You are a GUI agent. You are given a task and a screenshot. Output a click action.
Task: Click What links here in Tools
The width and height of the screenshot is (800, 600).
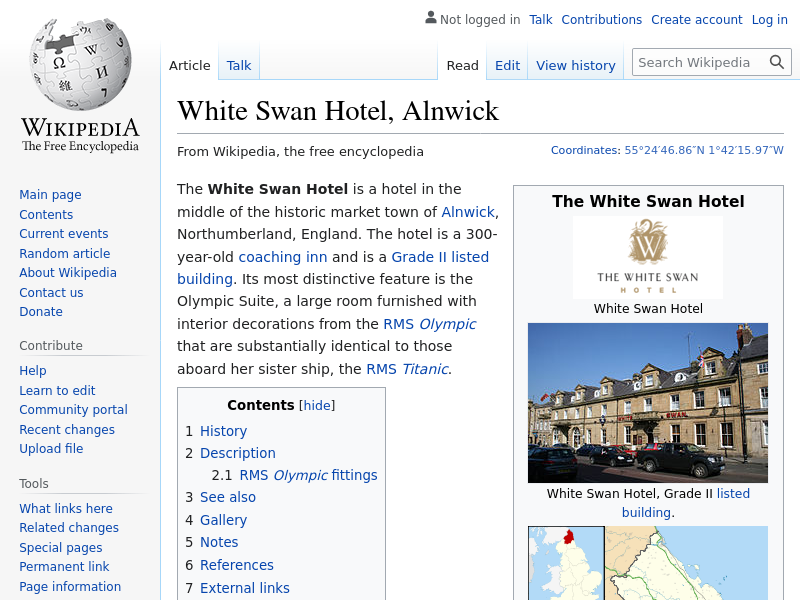coord(66,508)
